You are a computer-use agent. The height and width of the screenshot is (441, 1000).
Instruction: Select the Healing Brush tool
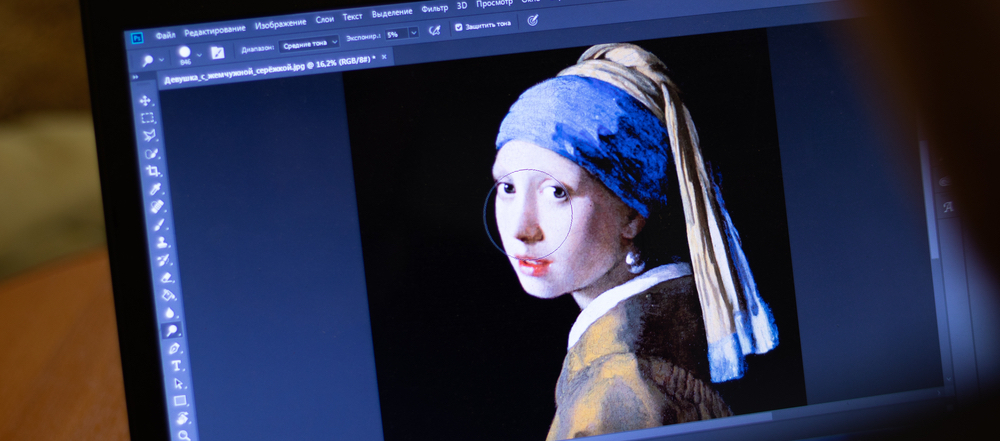[157, 207]
